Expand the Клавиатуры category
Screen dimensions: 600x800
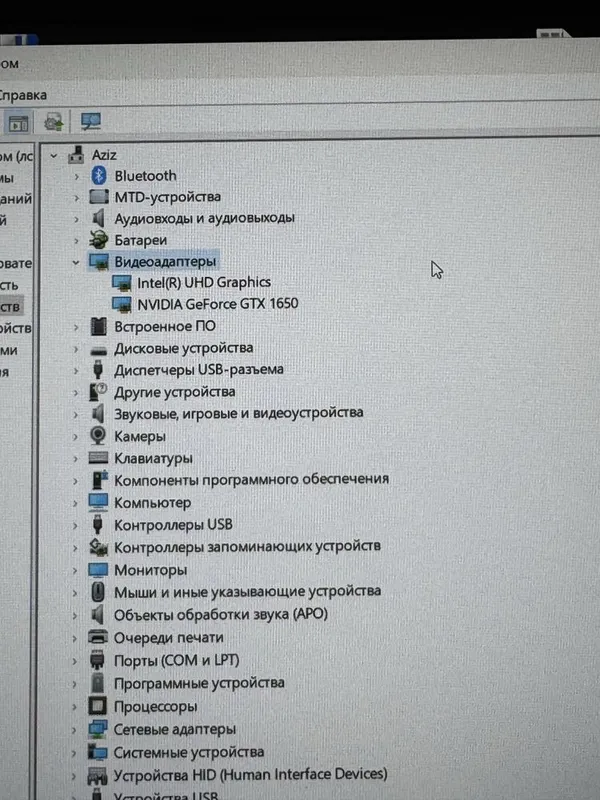[x=76, y=459]
